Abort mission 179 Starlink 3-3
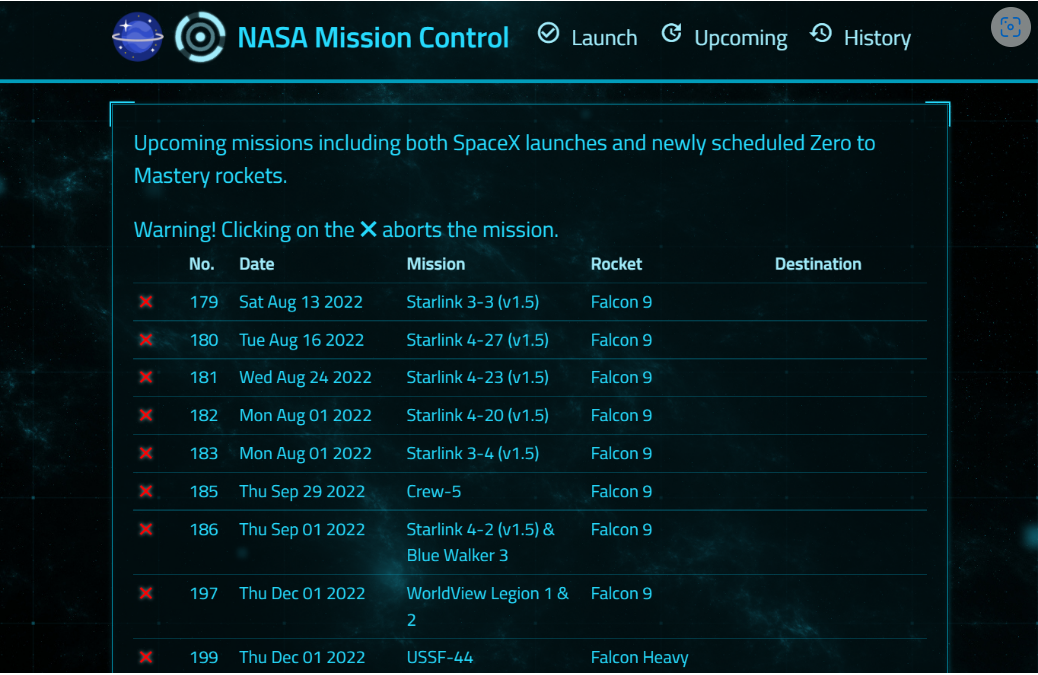1038x675 pixels. click(x=146, y=301)
